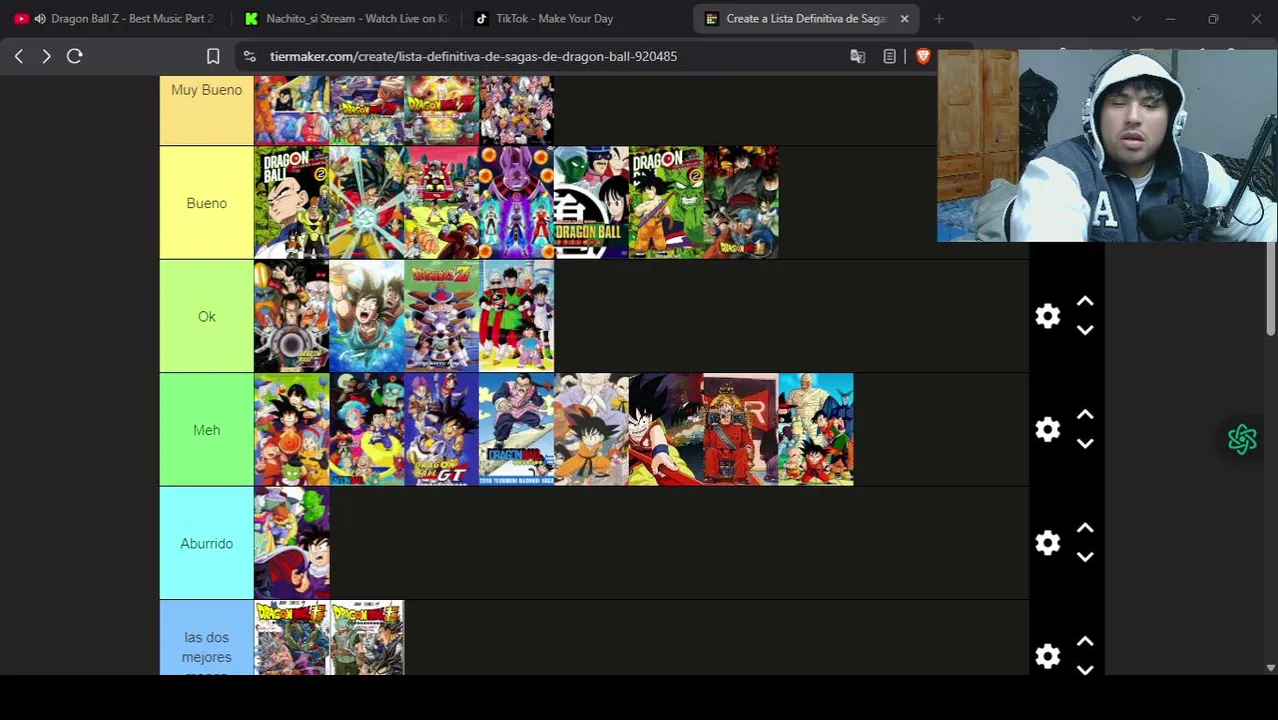
Task: Move the Aburrido tier row down
Action: 1085,557
